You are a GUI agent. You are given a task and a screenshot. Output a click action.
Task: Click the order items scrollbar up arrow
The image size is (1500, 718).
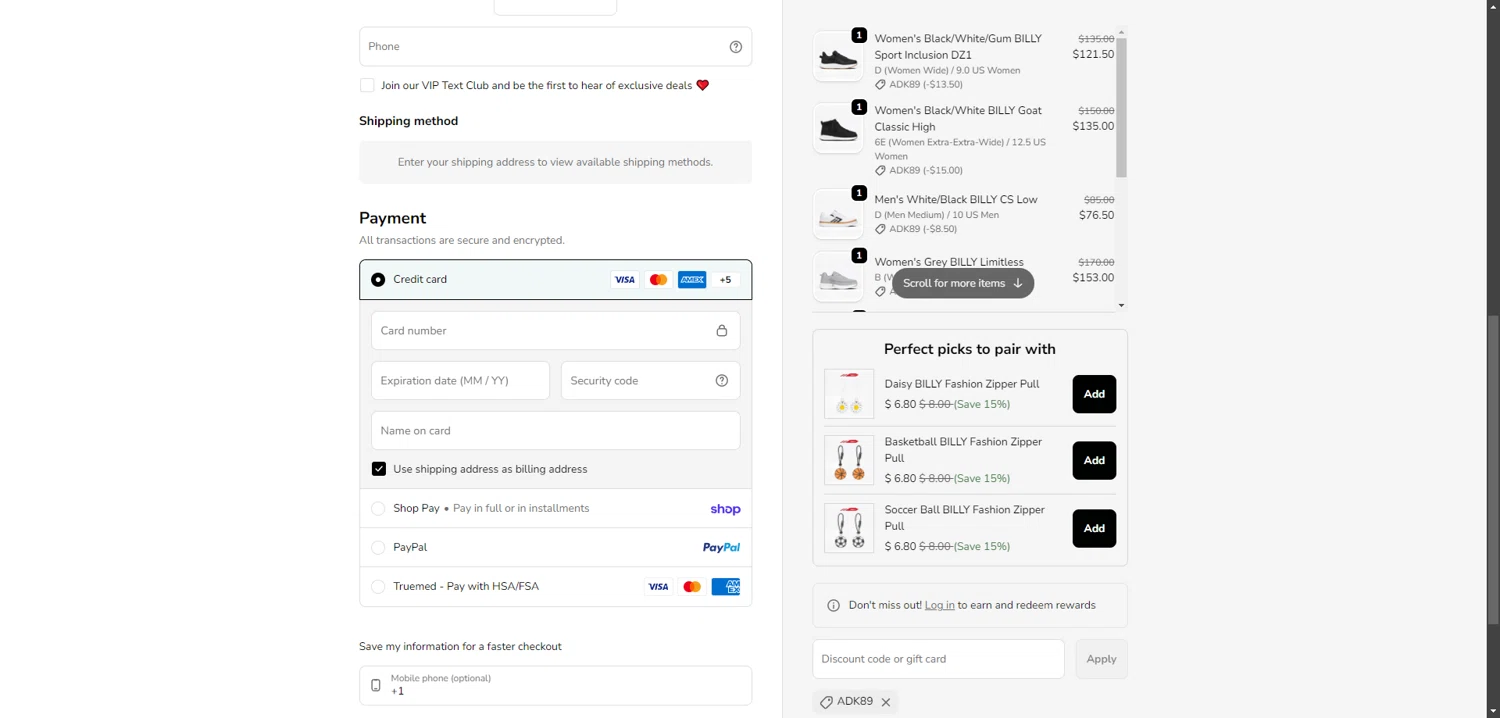[1121, 33]
